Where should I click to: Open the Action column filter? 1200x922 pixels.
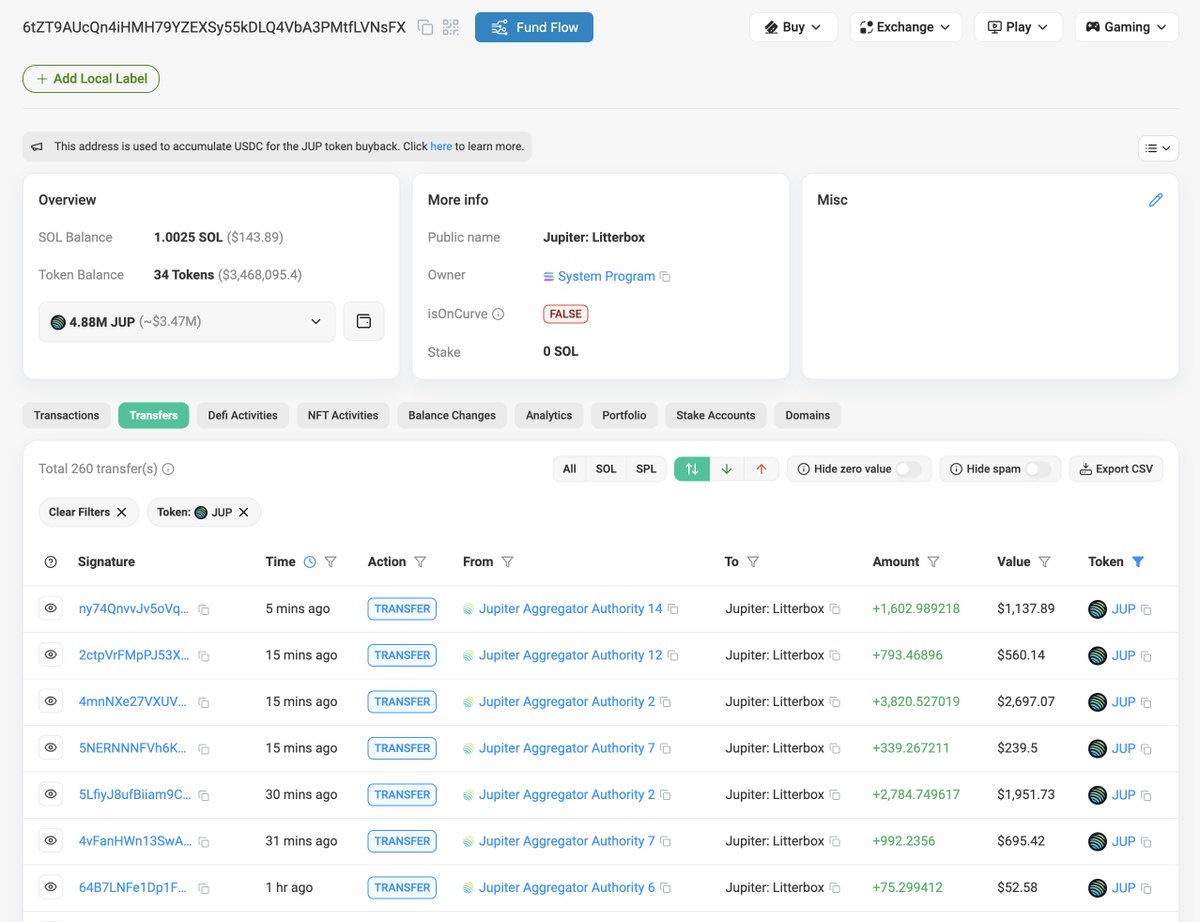[x=420, y=562]
